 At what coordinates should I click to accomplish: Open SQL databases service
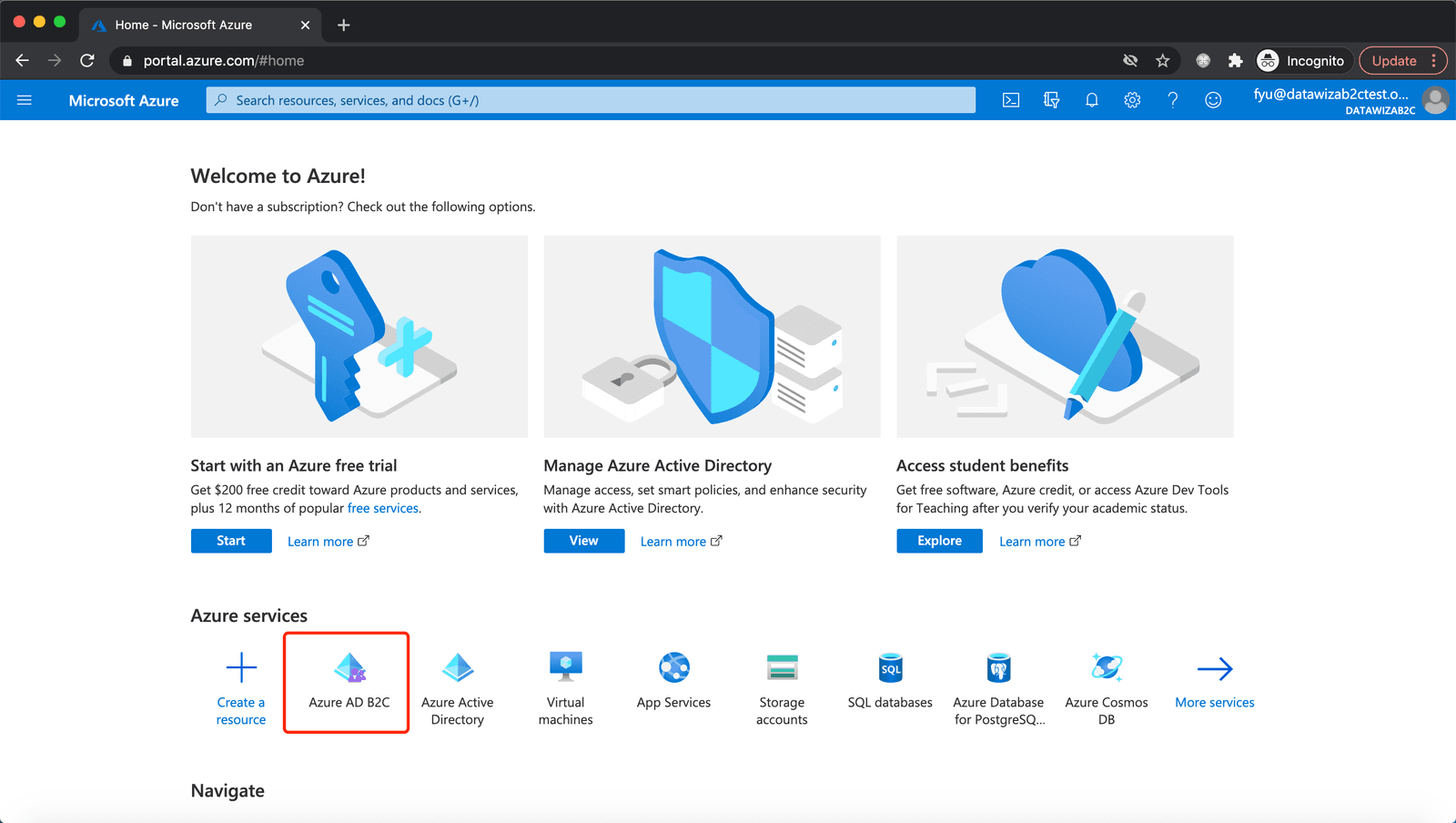tap(890, 681)
